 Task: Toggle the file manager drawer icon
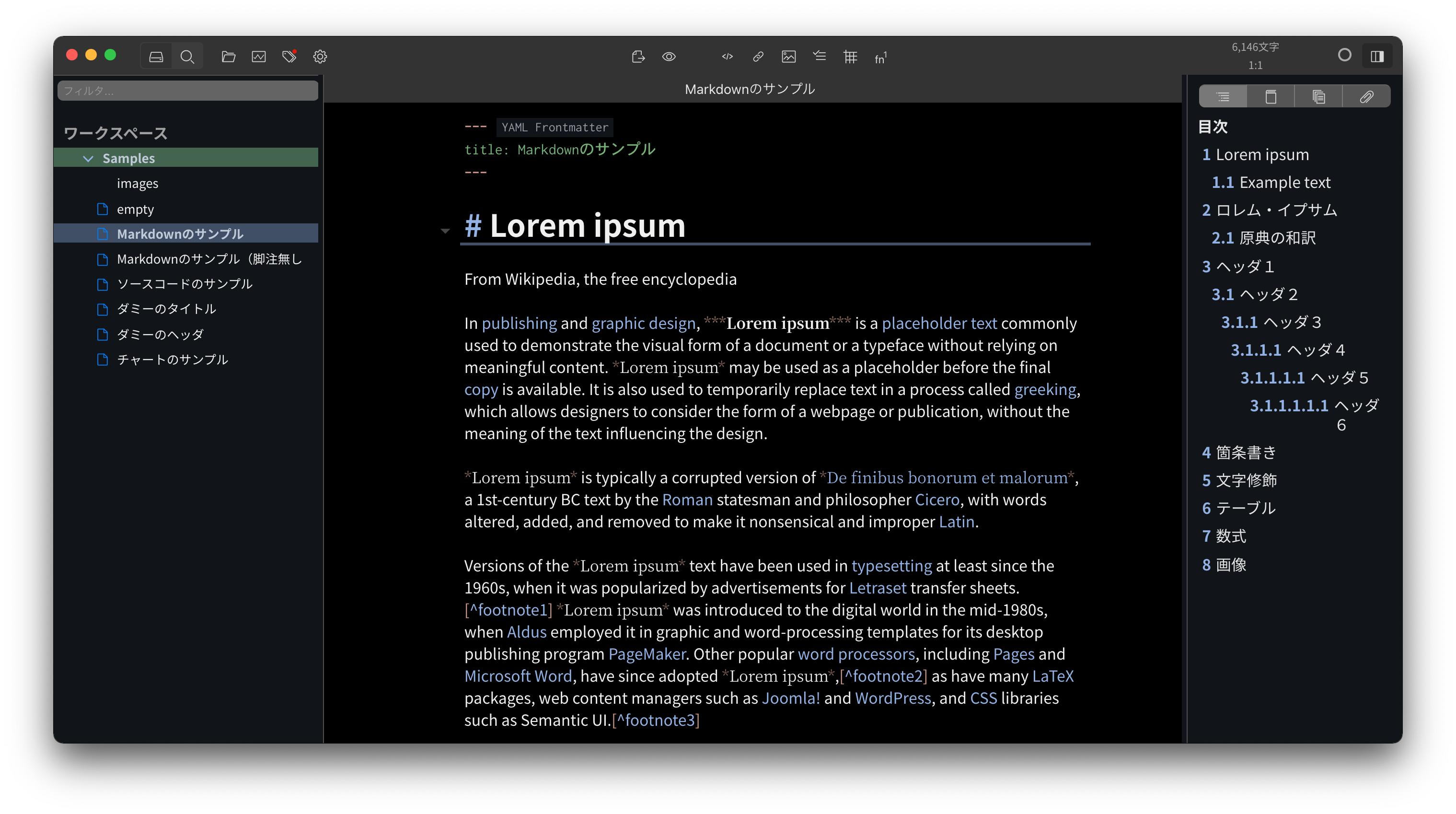point(156,57)
